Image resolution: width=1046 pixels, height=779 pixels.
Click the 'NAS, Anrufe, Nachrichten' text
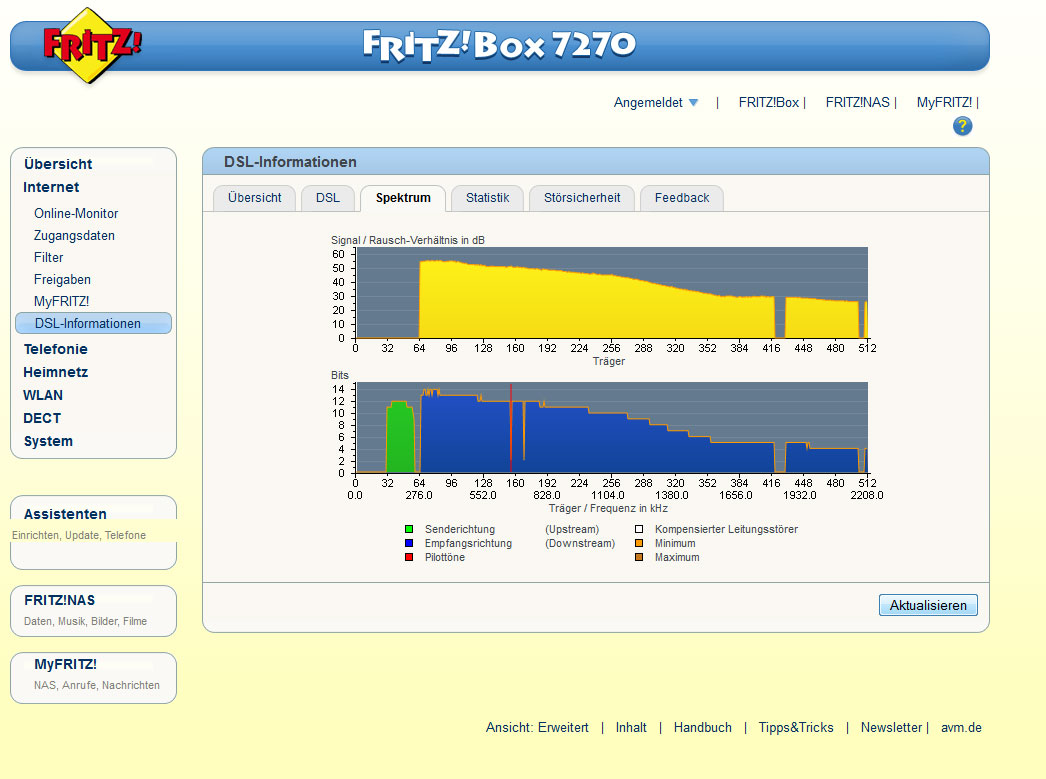[97, 685]
